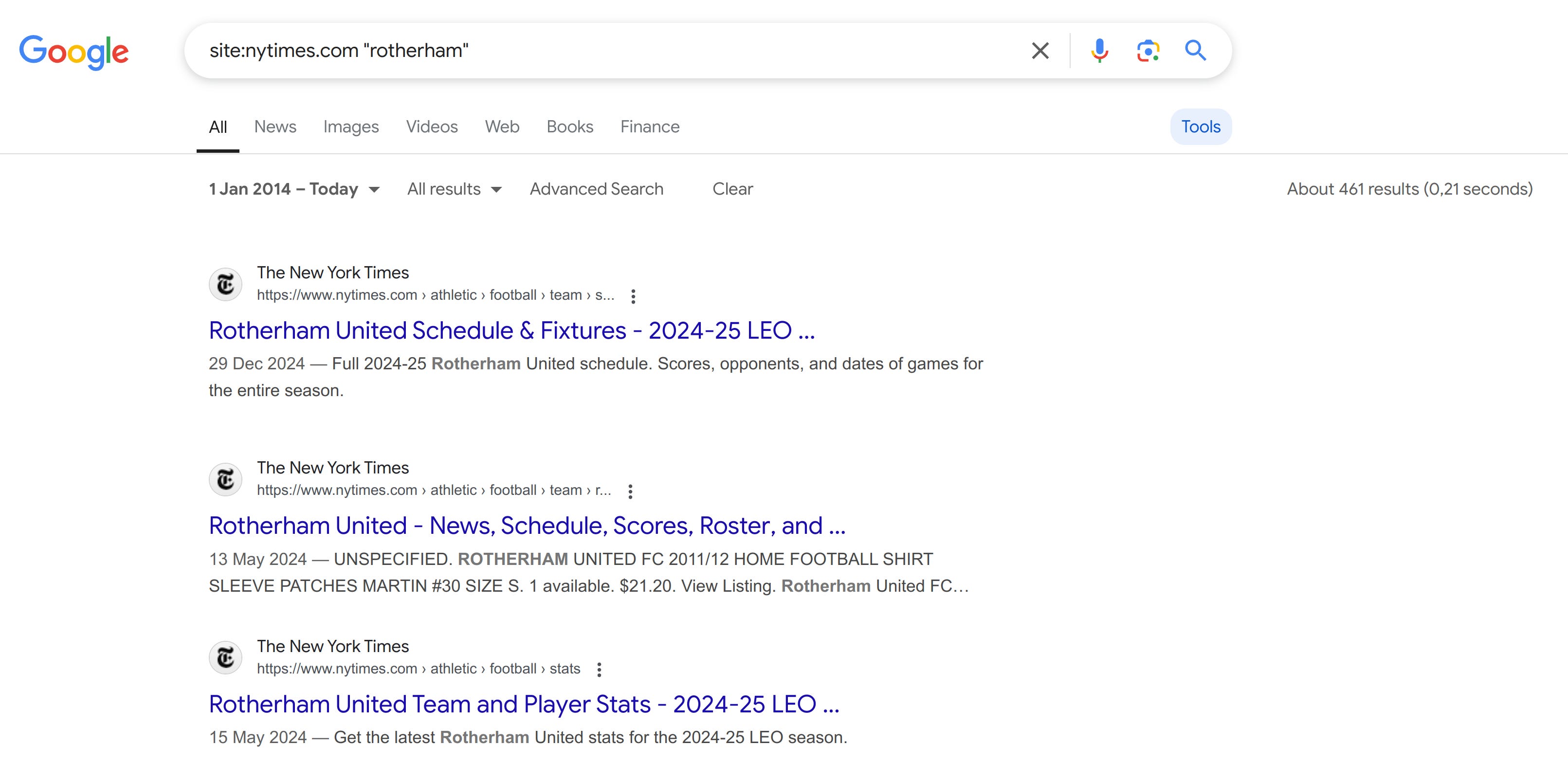This screenshot has height=763, width=1568.
Task: Focus the search query input field
Action: click(x=609, y=51)
